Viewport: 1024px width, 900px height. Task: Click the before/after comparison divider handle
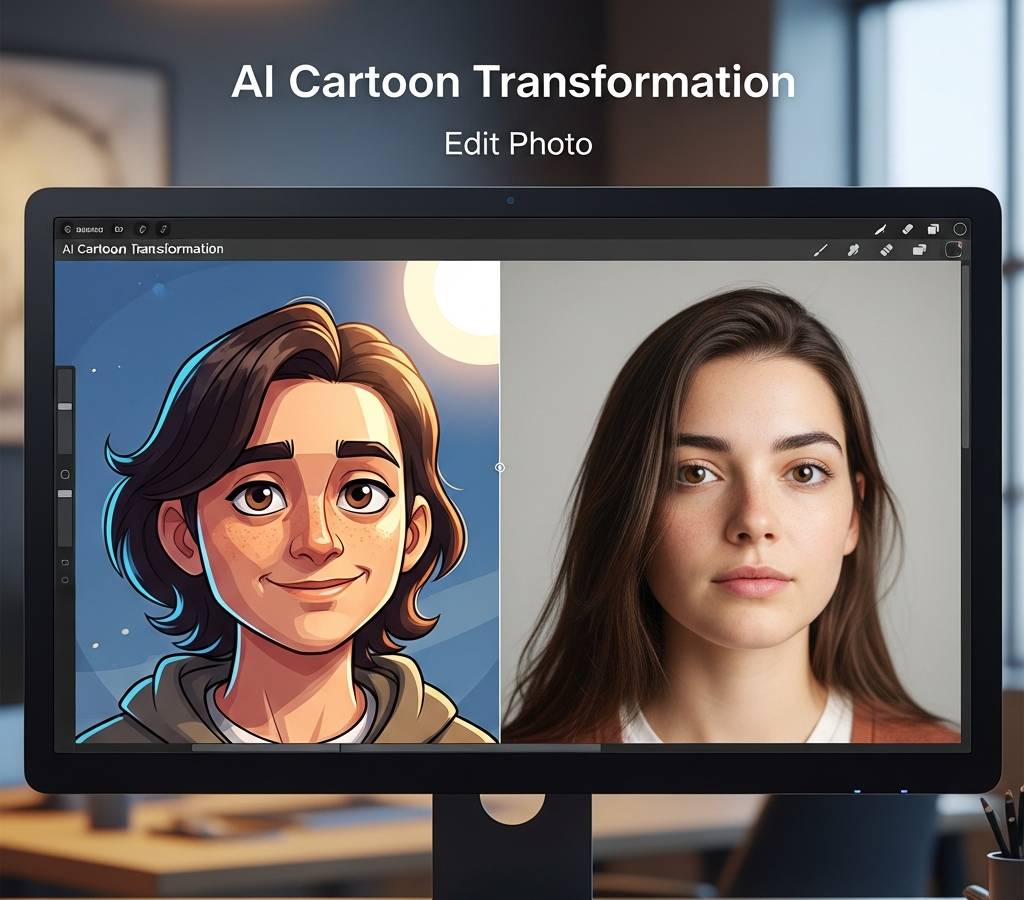click(x=500, y=468)
